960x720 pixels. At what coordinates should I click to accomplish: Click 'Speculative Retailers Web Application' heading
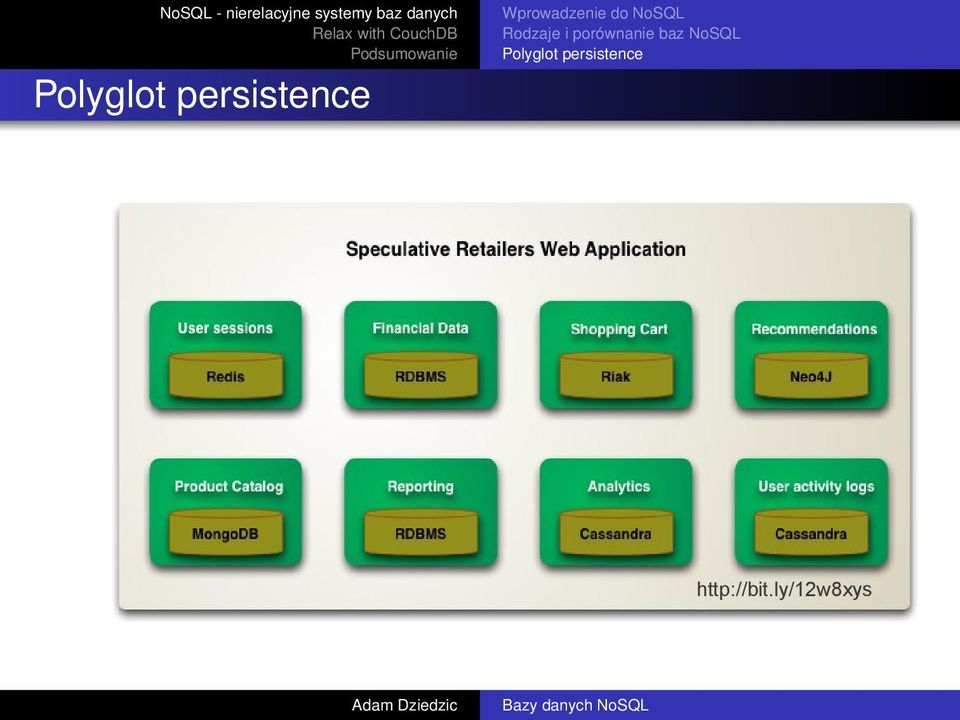tap(516, 249)
